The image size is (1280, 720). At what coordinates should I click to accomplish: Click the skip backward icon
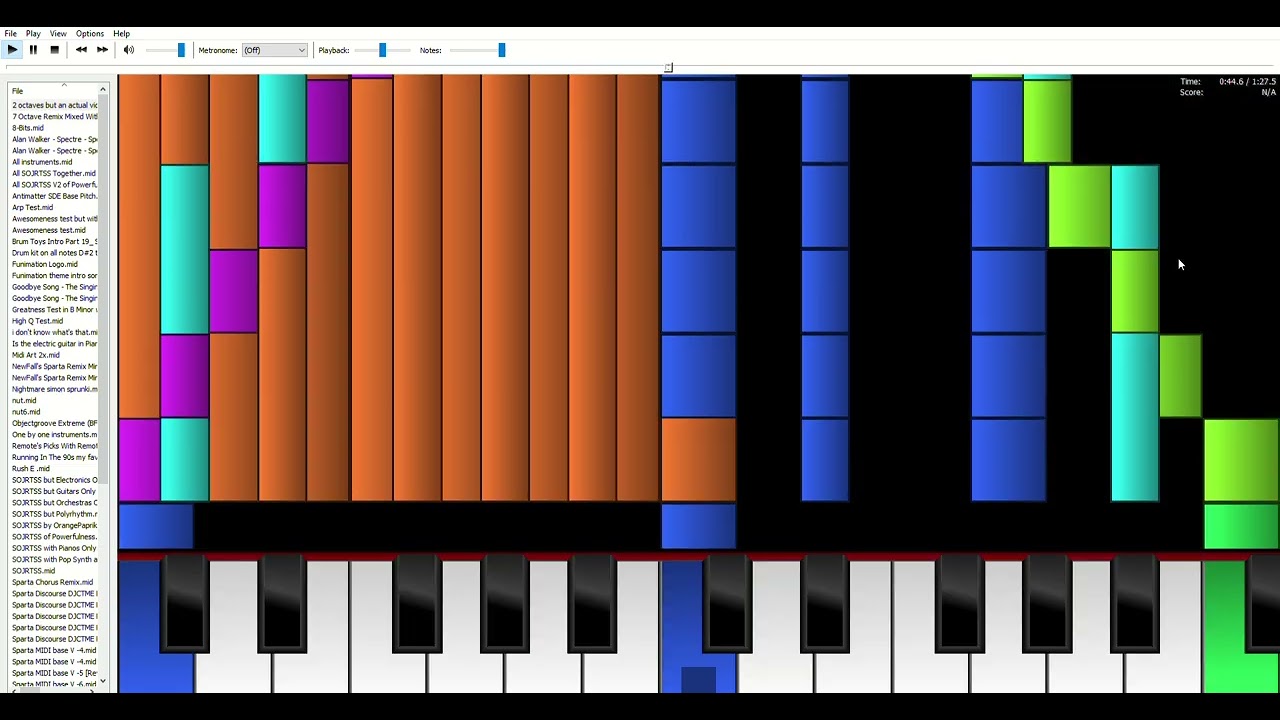(x=81, y=50)
